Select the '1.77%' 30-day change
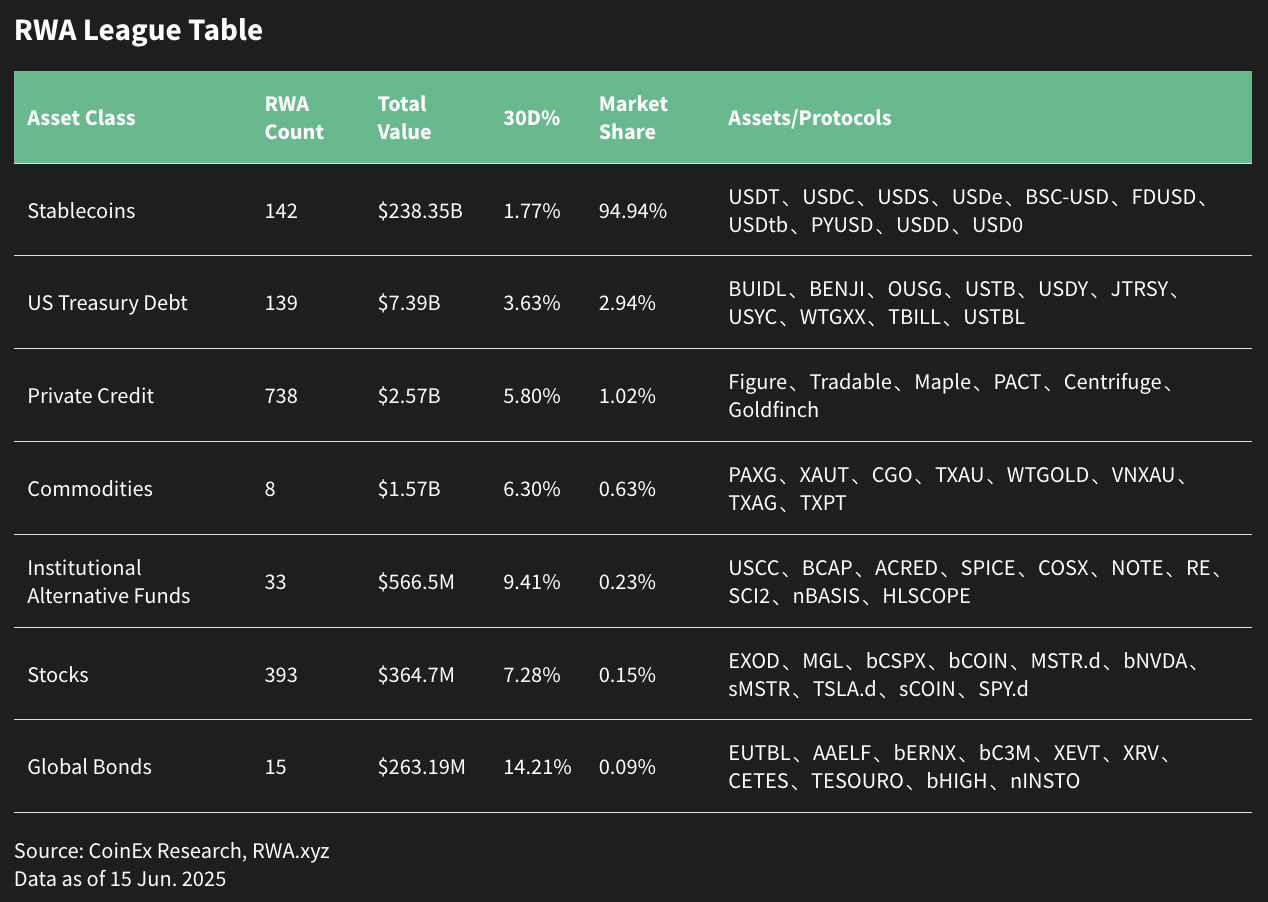This screenshot has height=902, width=1268. [x=532, y=211]
